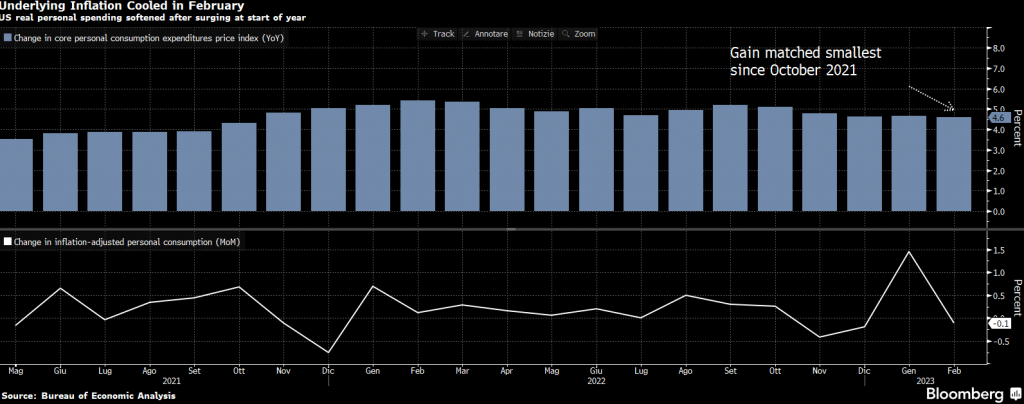Click the Dic 2021 x-axis label
1024x404 pixels.
click(x=328, y=369)
